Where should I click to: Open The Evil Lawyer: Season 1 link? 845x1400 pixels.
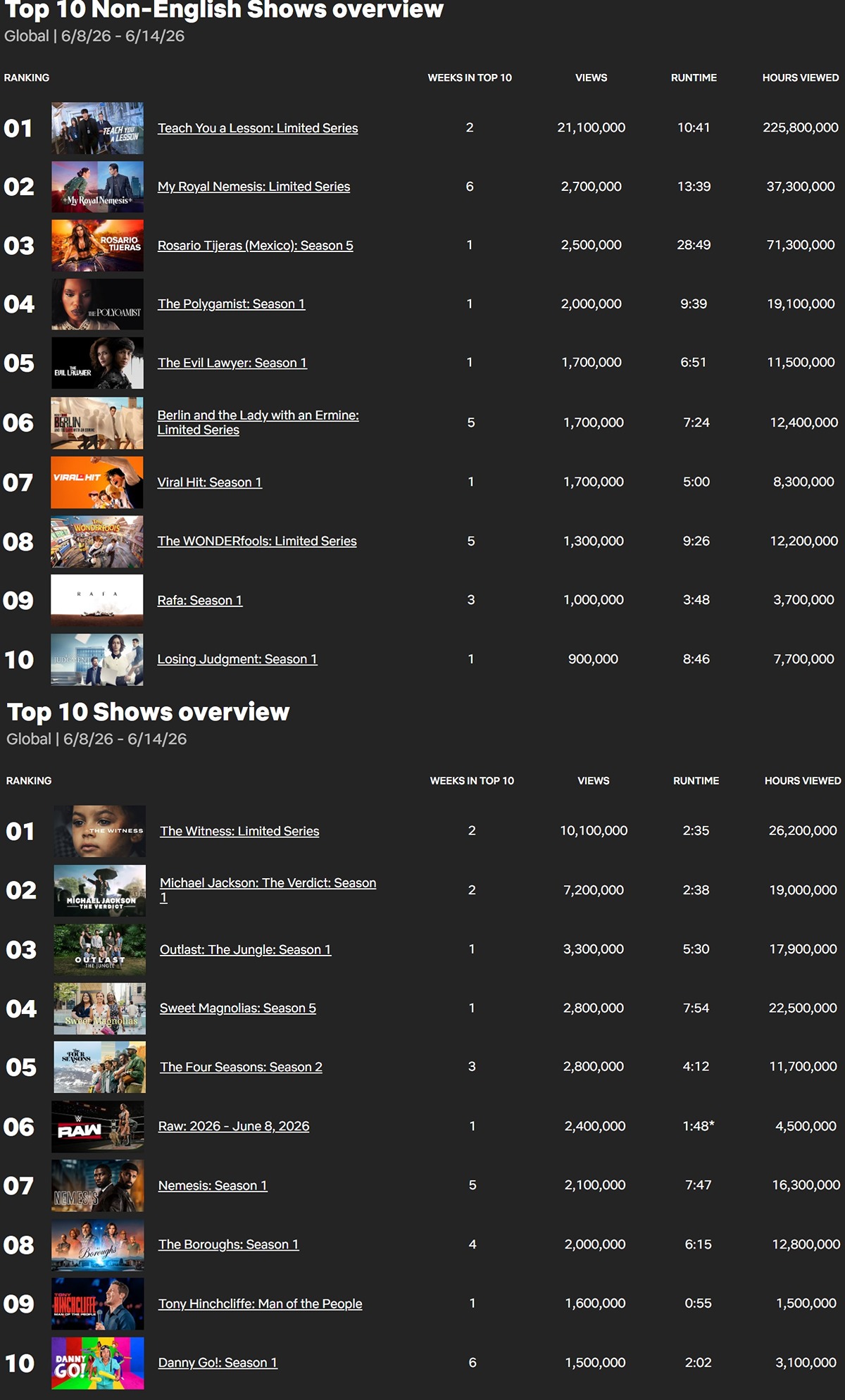(x=232, y=363)
